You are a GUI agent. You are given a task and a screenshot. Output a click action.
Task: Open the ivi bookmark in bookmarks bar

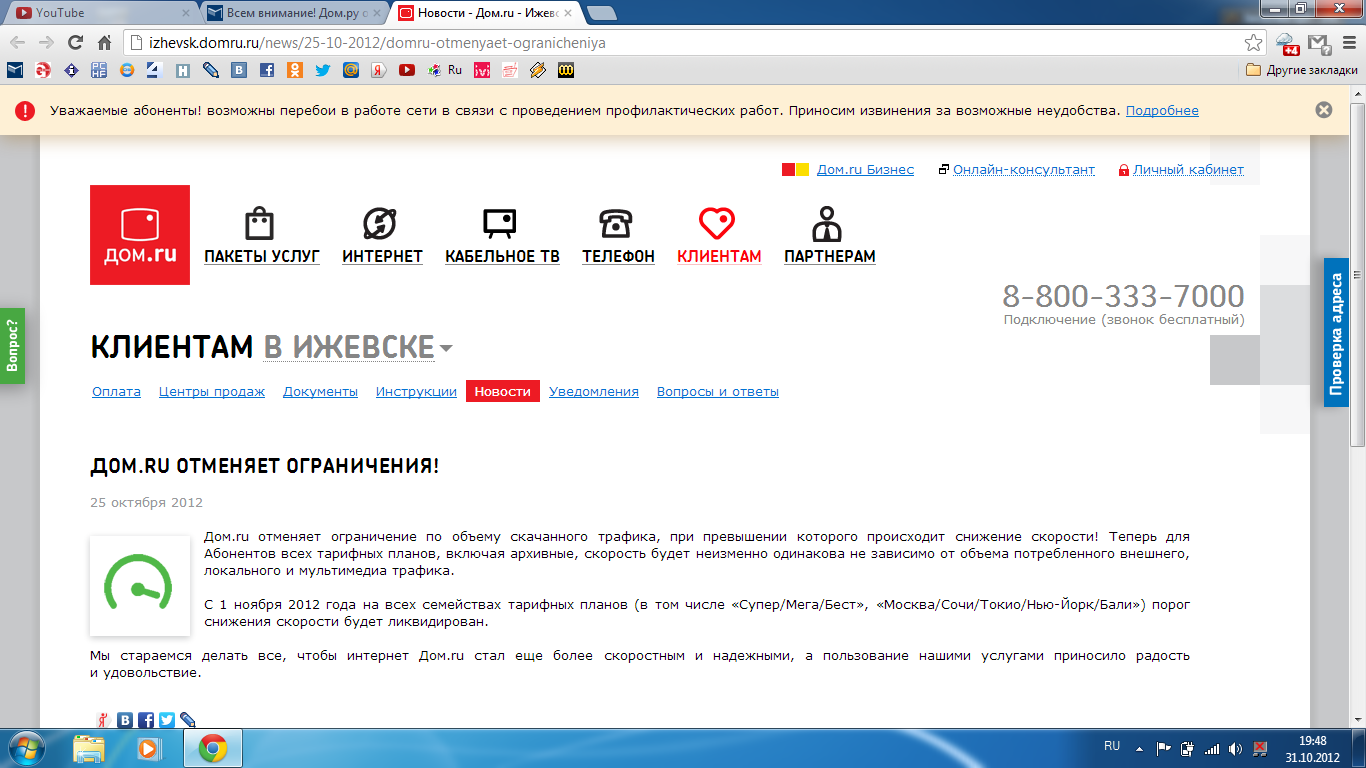482,70
